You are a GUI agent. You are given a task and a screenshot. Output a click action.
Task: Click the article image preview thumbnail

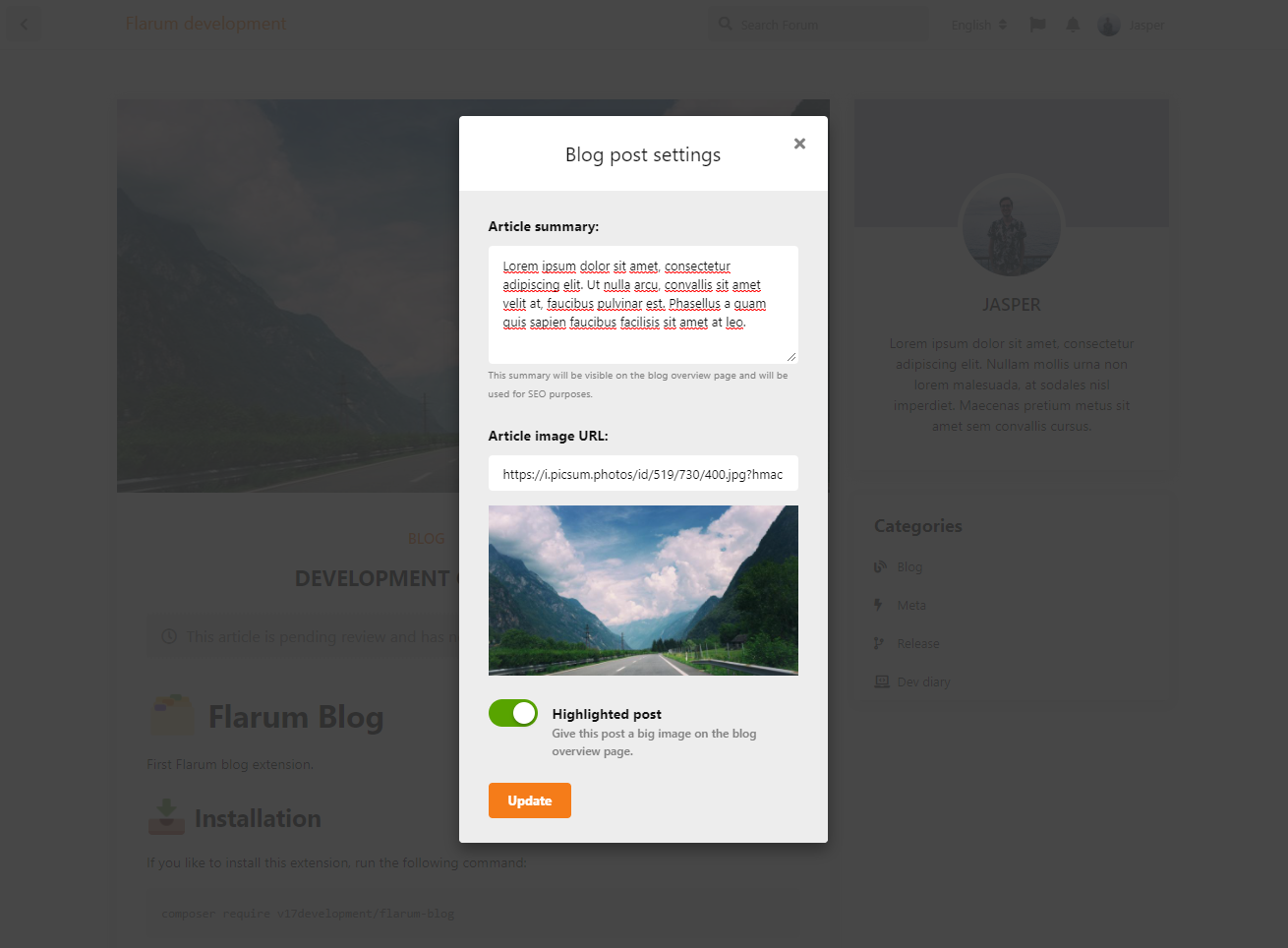tap(643, 590)
